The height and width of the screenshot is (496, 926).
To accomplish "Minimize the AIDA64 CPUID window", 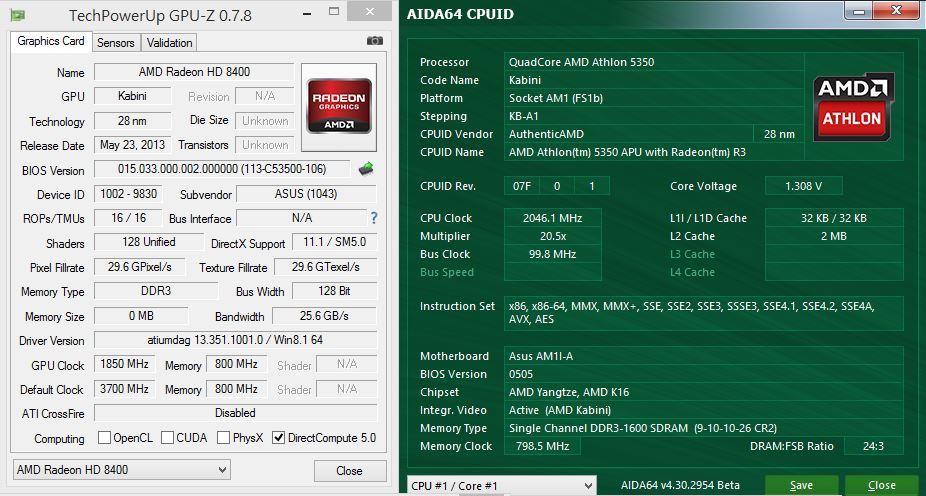I will [x=859, y=11].
